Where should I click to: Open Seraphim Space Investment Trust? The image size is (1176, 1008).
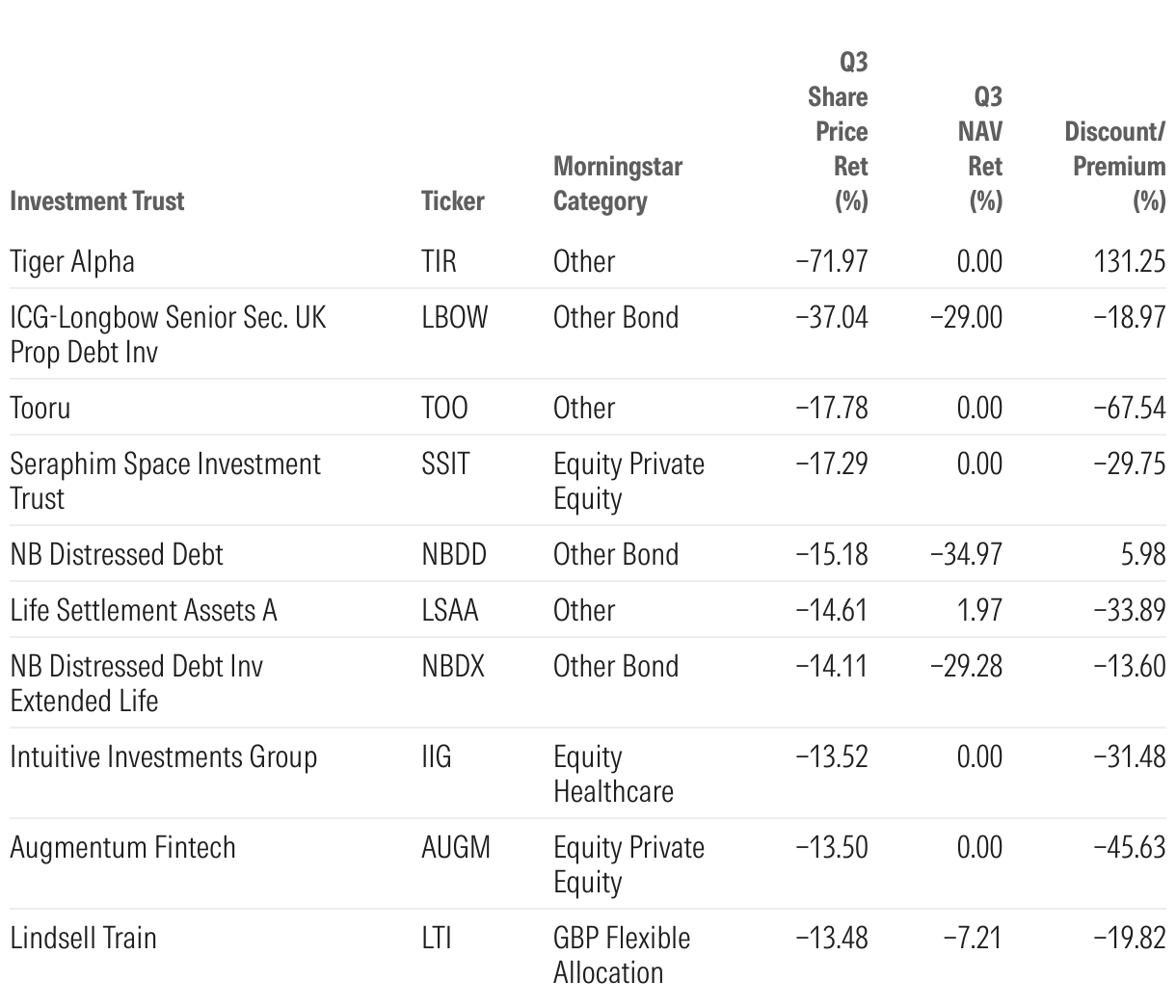(165, 481)
